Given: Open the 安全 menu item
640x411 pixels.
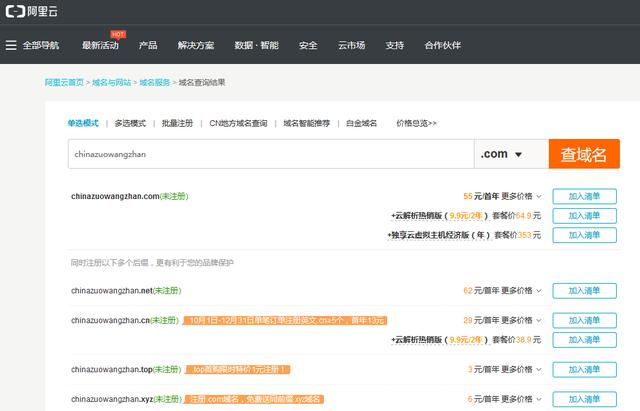Looking at the screenshot, I should click(308, 45).
